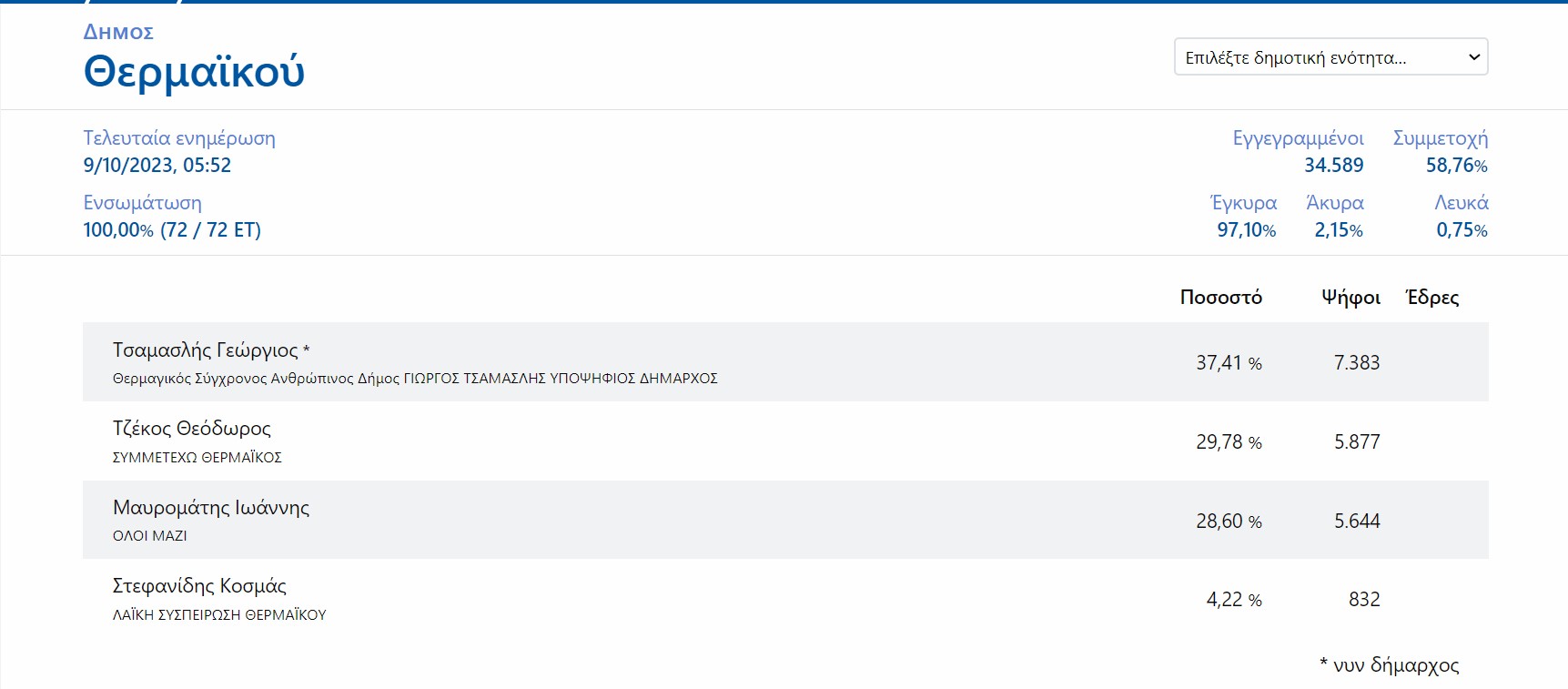The width and height of the screenshot is (1568, 689).
Task: Click the Ποσοστό column header
Action: (1220, 298)
